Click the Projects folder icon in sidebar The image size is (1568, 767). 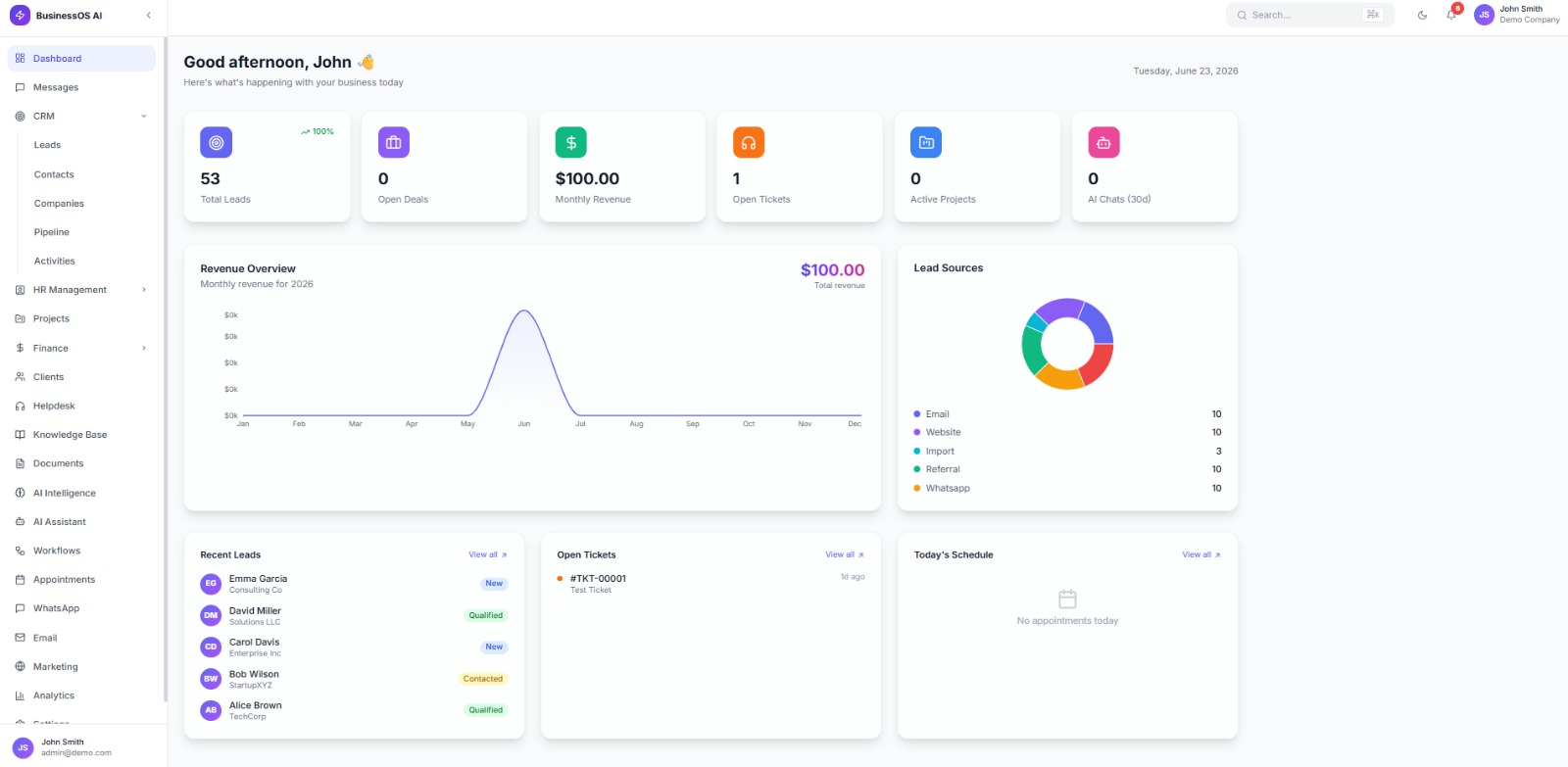pos(20,318)
